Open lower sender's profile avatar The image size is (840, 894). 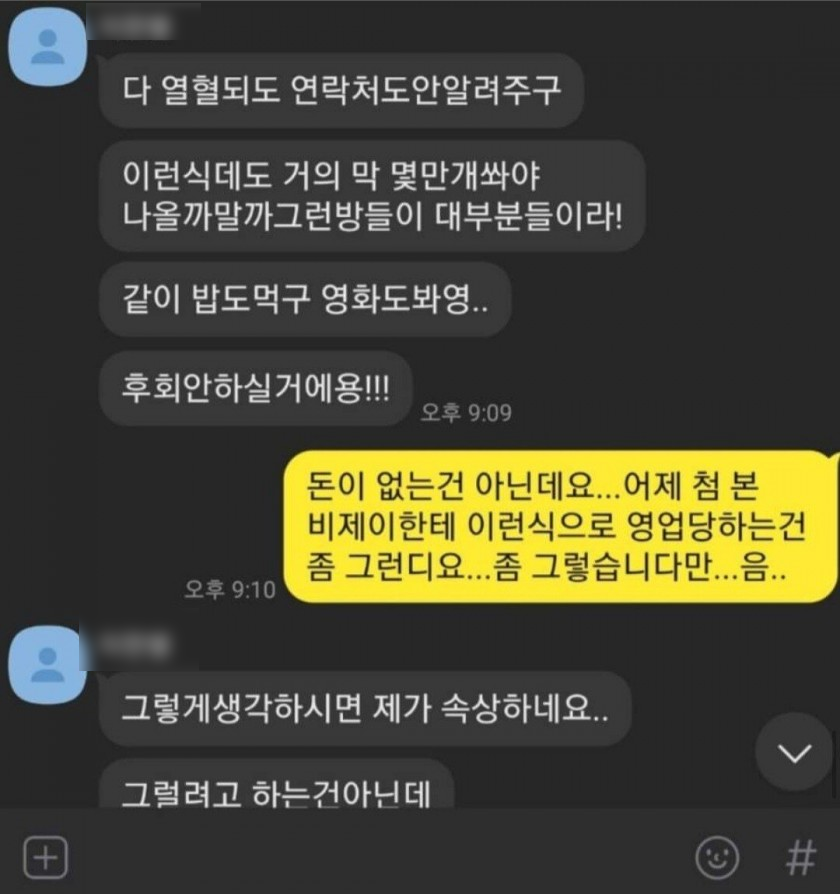(48, 665)
